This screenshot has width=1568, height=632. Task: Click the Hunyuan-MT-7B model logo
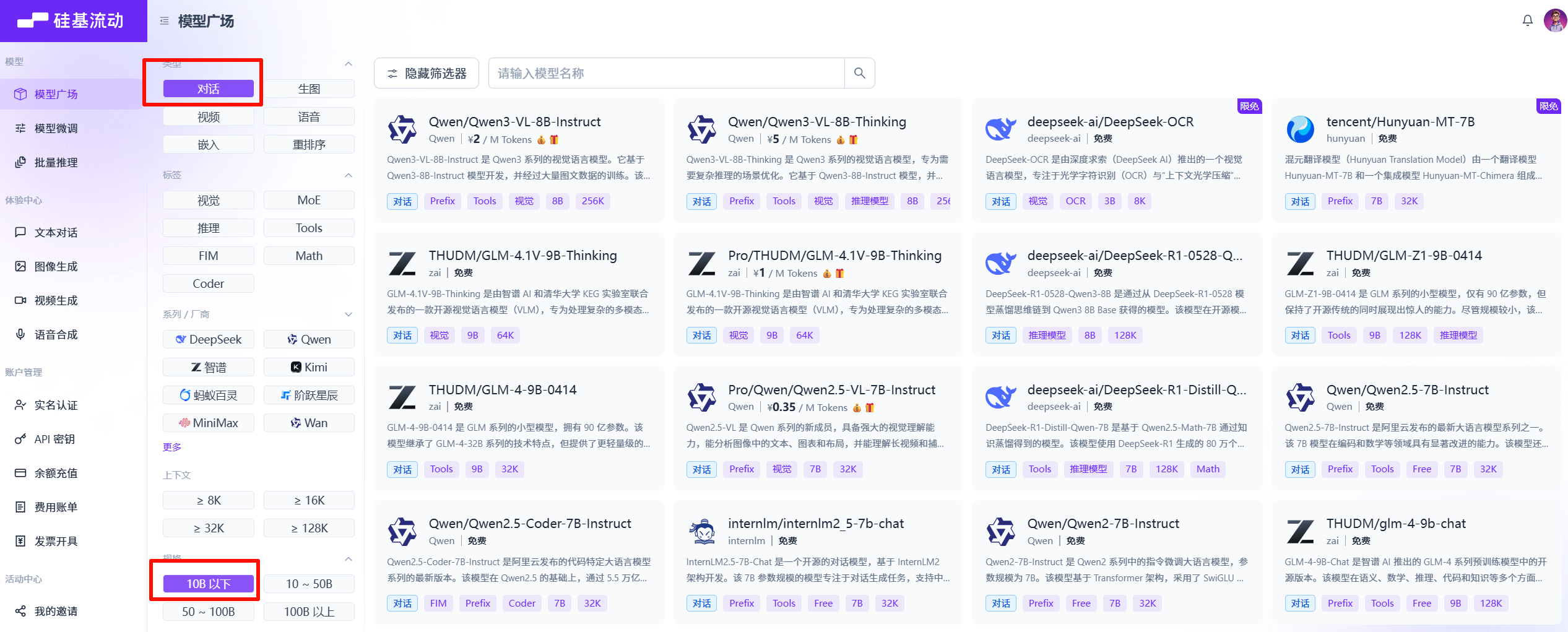(1300, 129)
